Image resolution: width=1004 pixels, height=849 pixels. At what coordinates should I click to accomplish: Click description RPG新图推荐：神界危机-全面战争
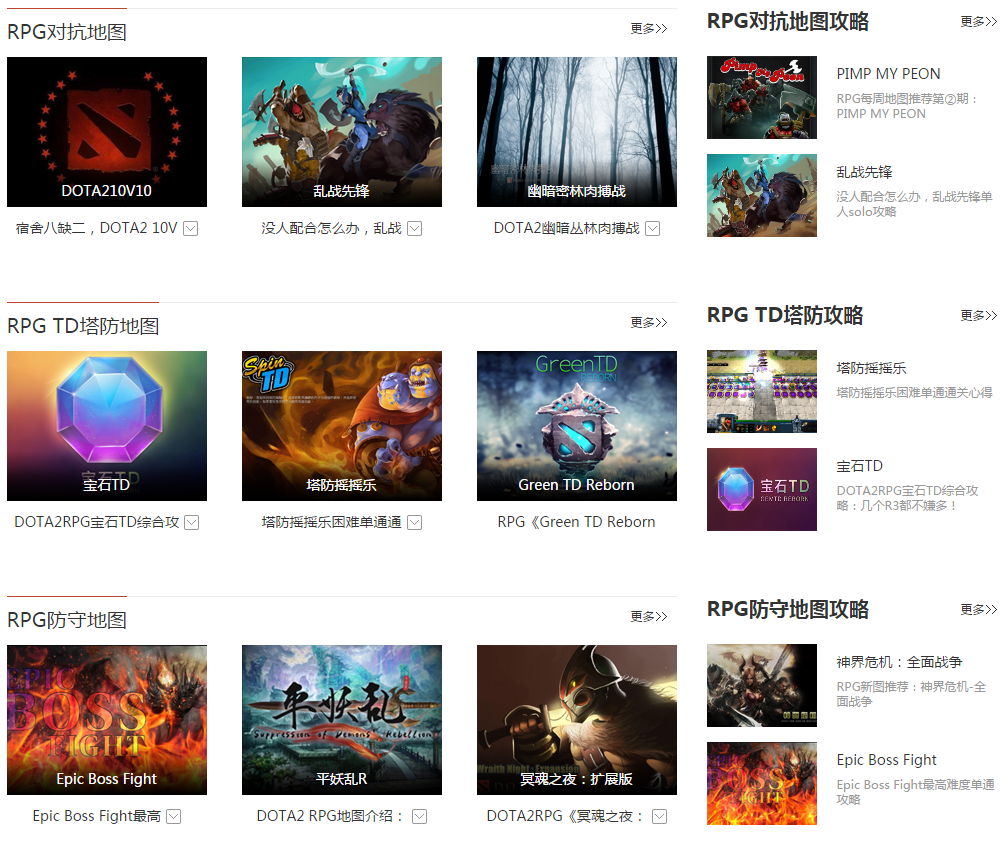(x=911, y=694)
